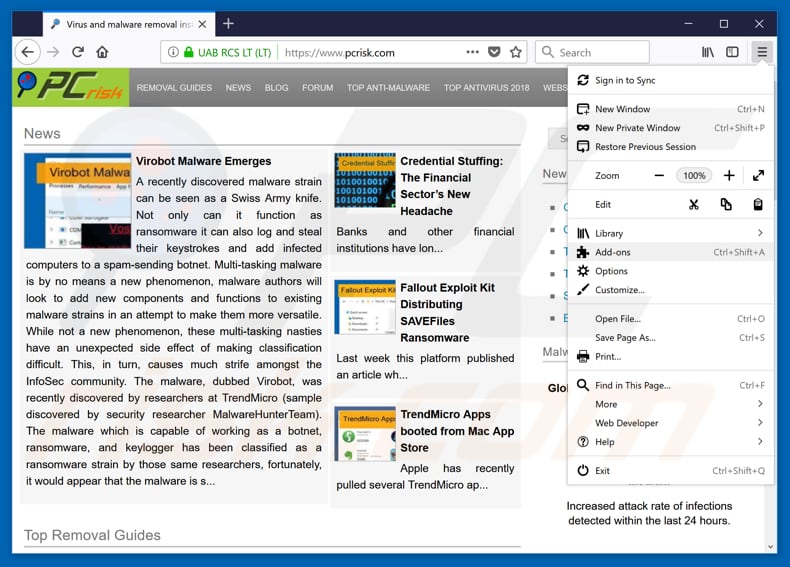Enter full screen mode icon
Screen dimensions: 790x567
tap(758, 175)
